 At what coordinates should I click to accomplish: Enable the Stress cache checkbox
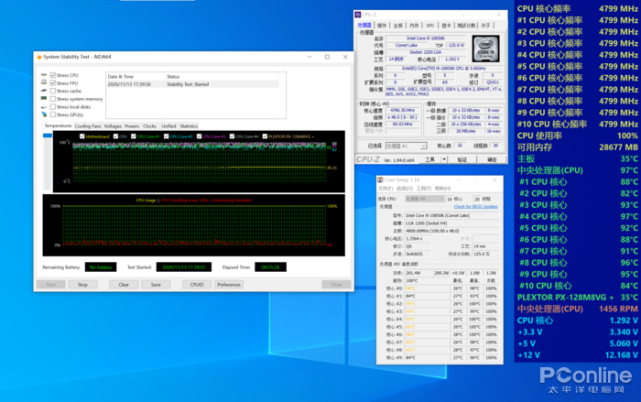click(53, 91)
